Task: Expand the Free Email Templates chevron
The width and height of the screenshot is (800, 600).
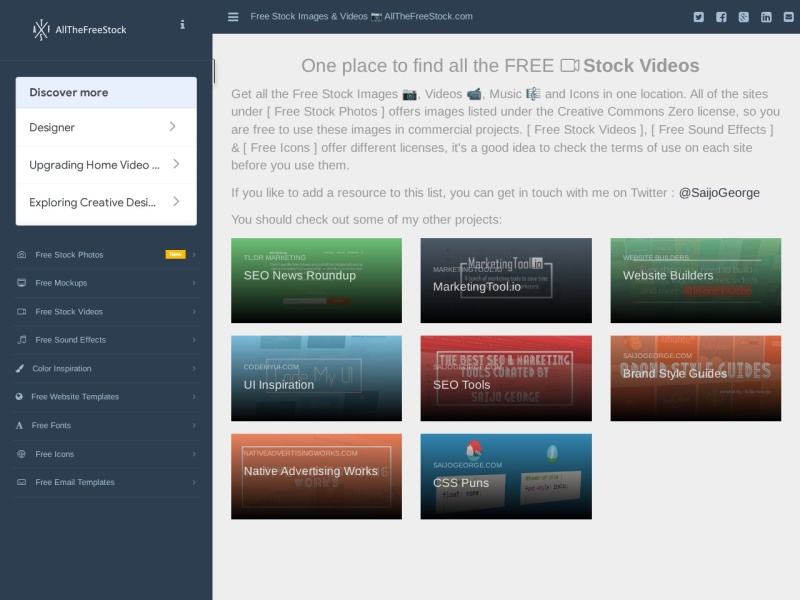Action: point(194,482)
